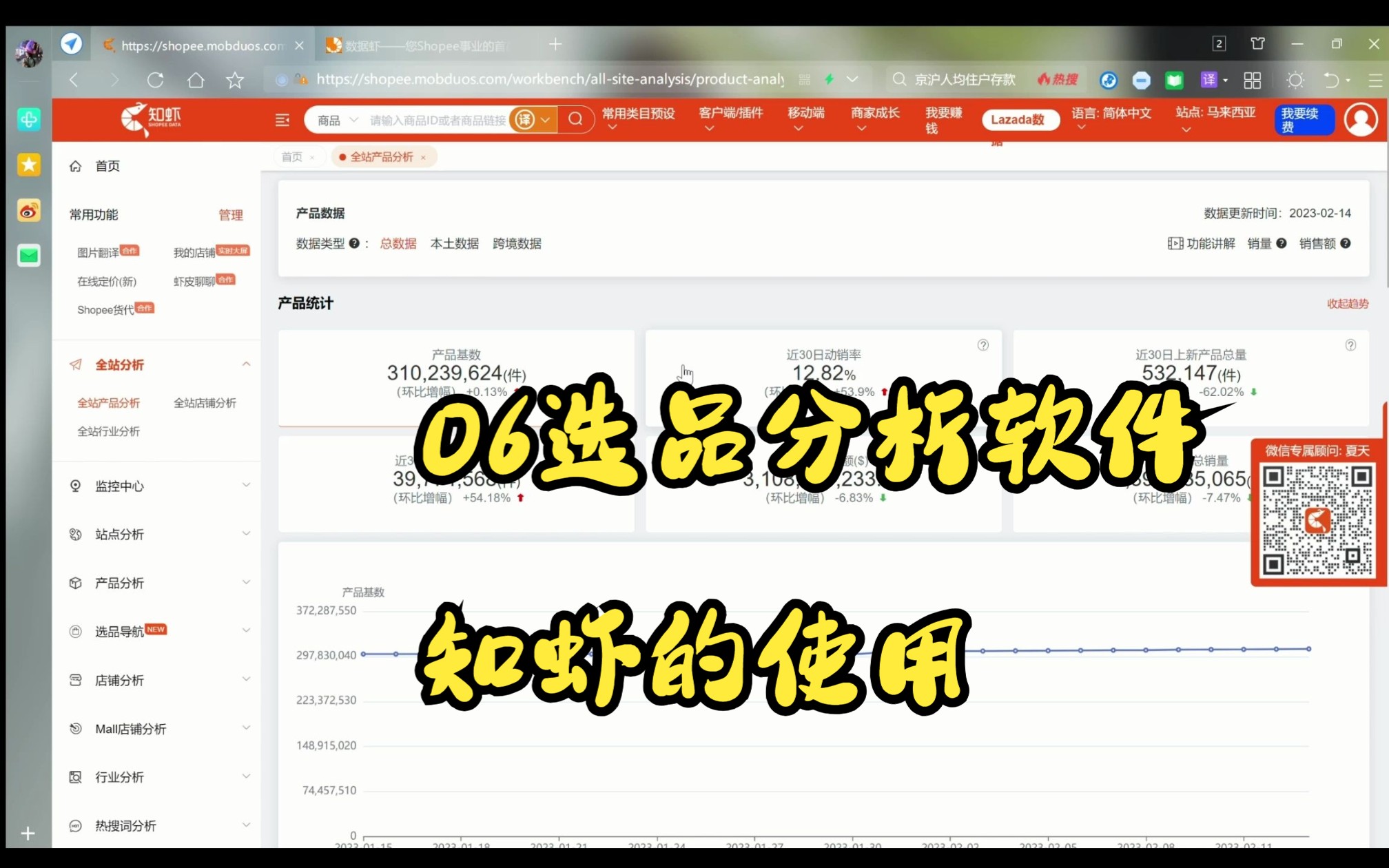
Task: Open the user avatar profile icon
Action: [x=1361, y=119]
